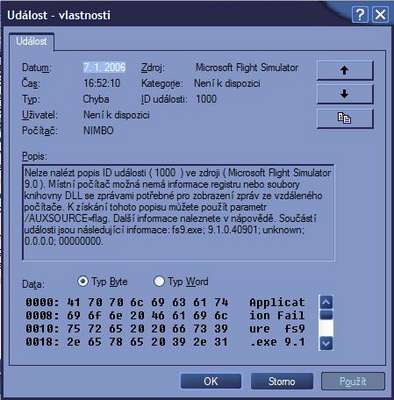Click the Popis label

coord(35,156)
